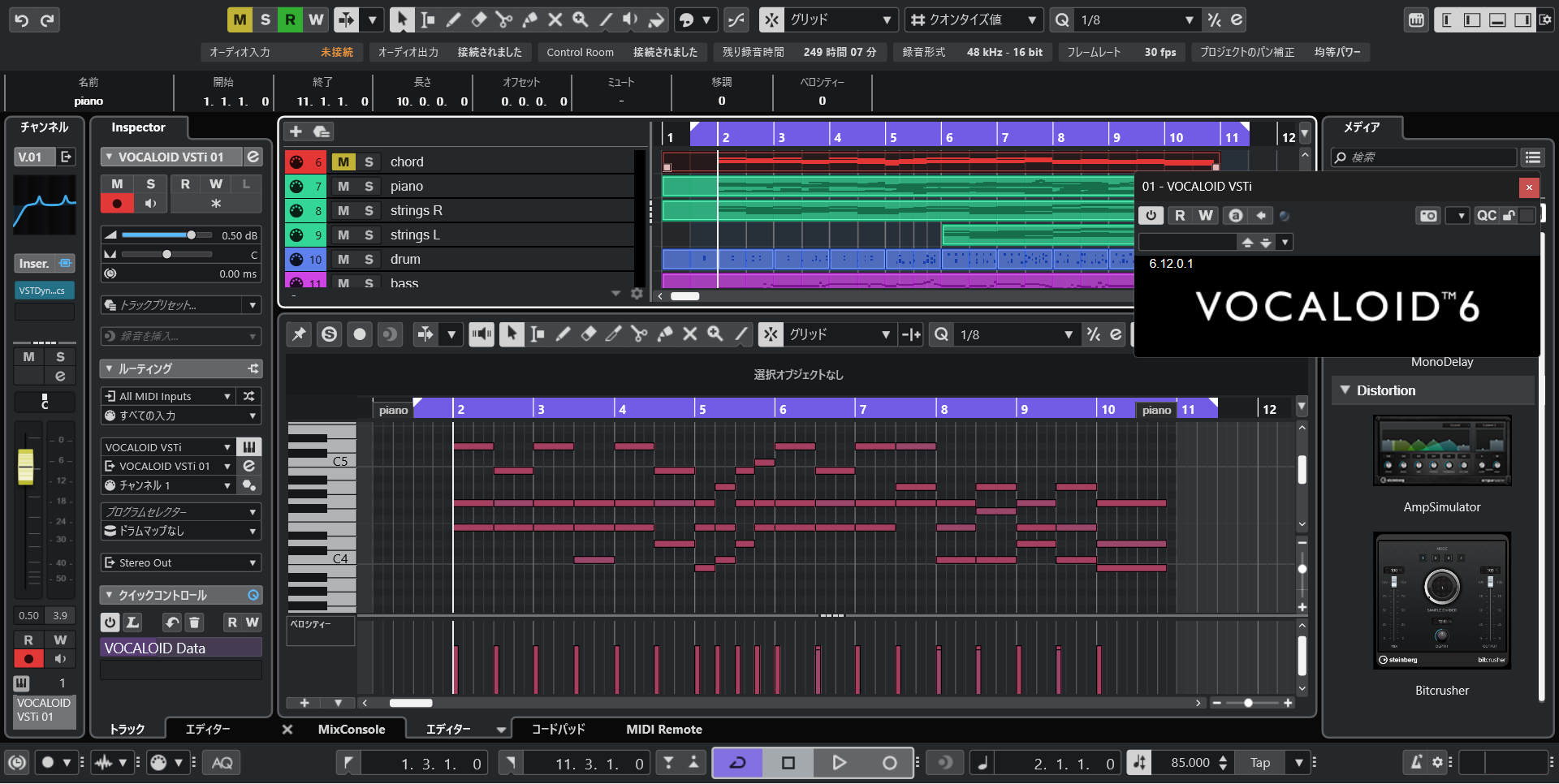Open the media panel list view icon
The image size is (1559, 784).
pyautogui.click(x=1532, y=157)
